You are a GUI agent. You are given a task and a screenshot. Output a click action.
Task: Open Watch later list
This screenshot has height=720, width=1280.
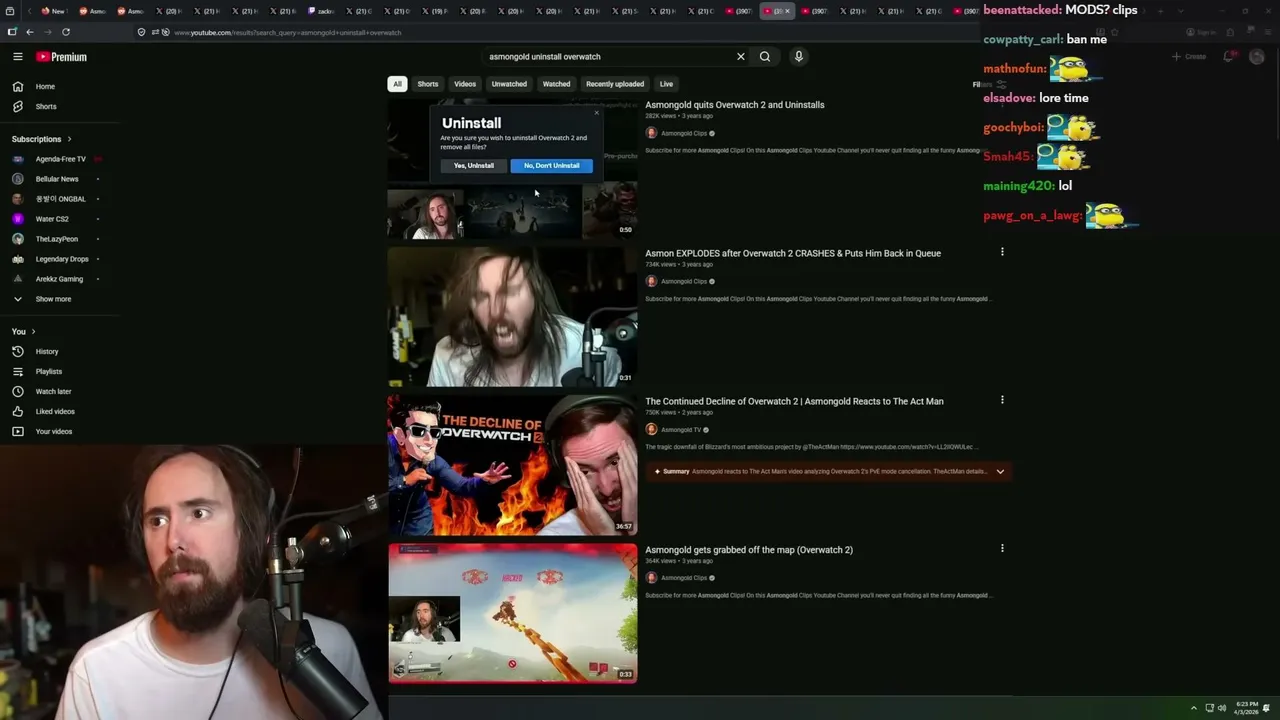click(x=53, y=391)
